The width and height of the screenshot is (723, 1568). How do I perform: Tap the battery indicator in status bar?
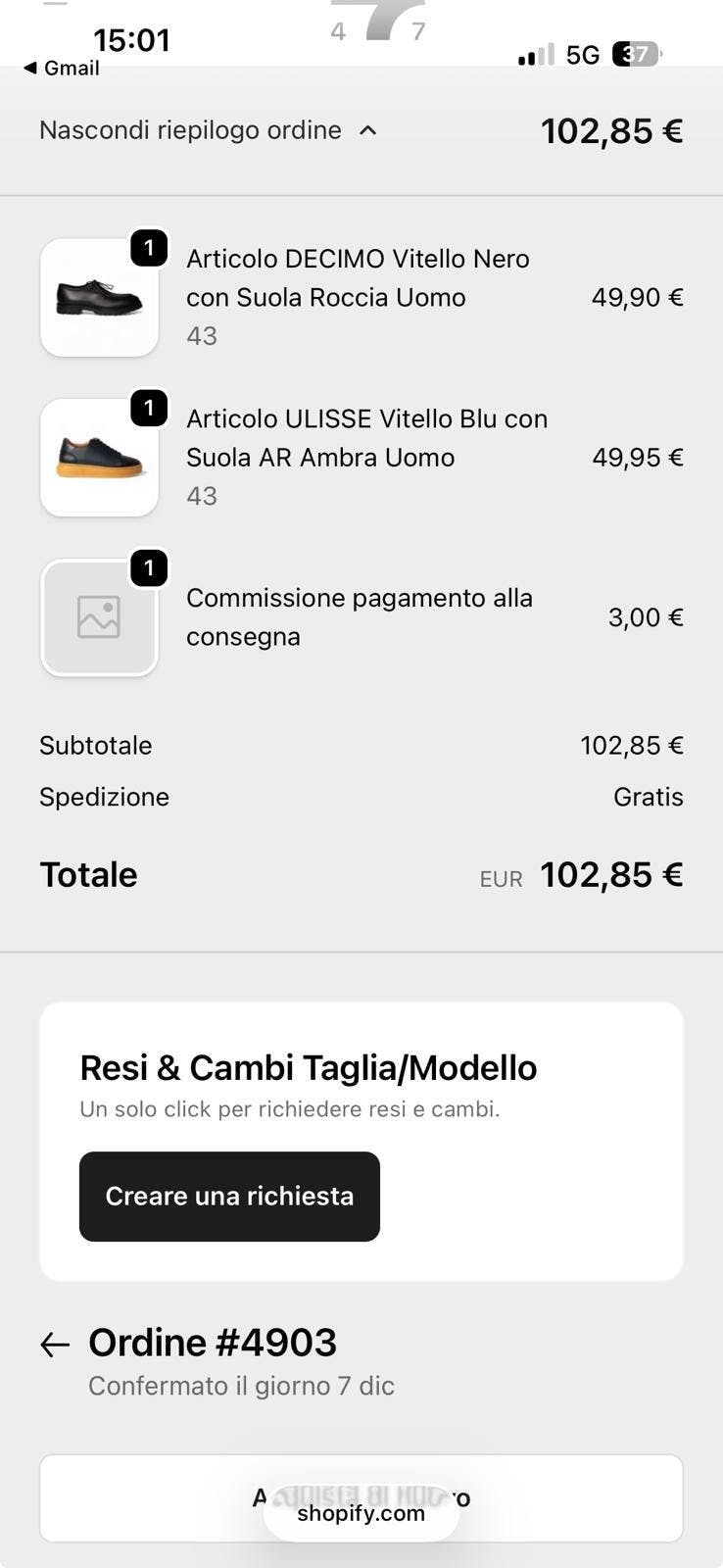[636, 54]
